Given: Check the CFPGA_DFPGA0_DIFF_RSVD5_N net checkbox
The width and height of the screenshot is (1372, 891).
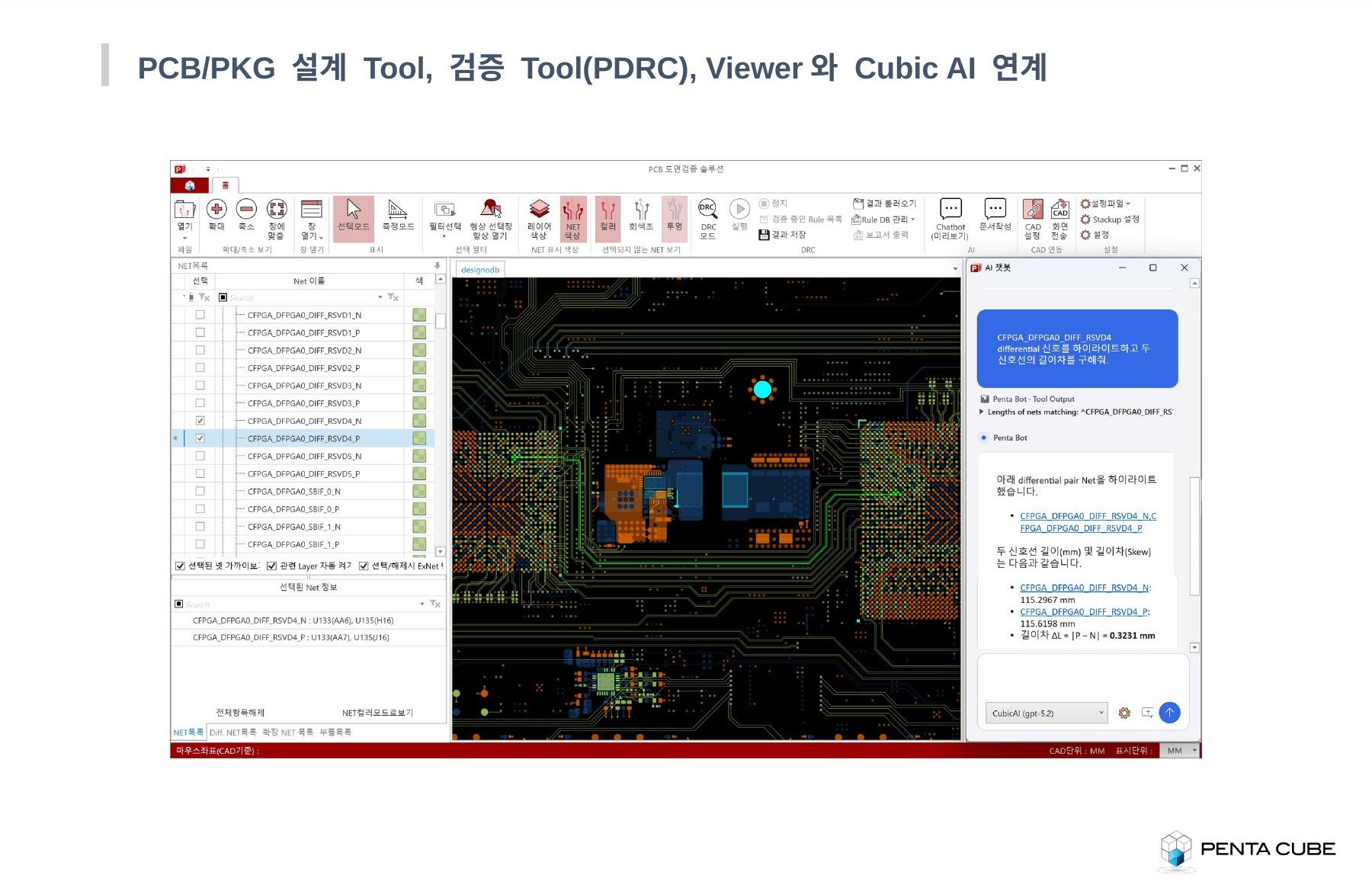Looking at the screenshot, I should (200, 456).
